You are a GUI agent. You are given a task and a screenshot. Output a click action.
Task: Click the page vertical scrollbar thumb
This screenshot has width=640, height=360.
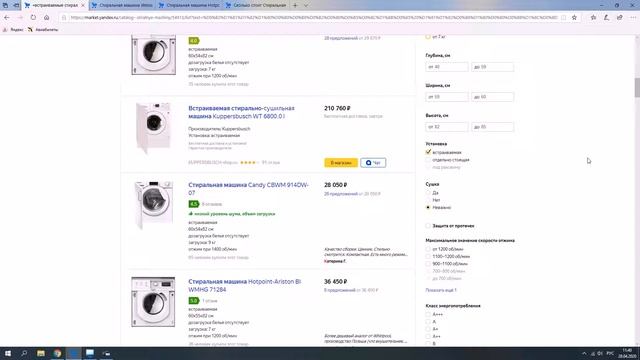pos(637,87)
